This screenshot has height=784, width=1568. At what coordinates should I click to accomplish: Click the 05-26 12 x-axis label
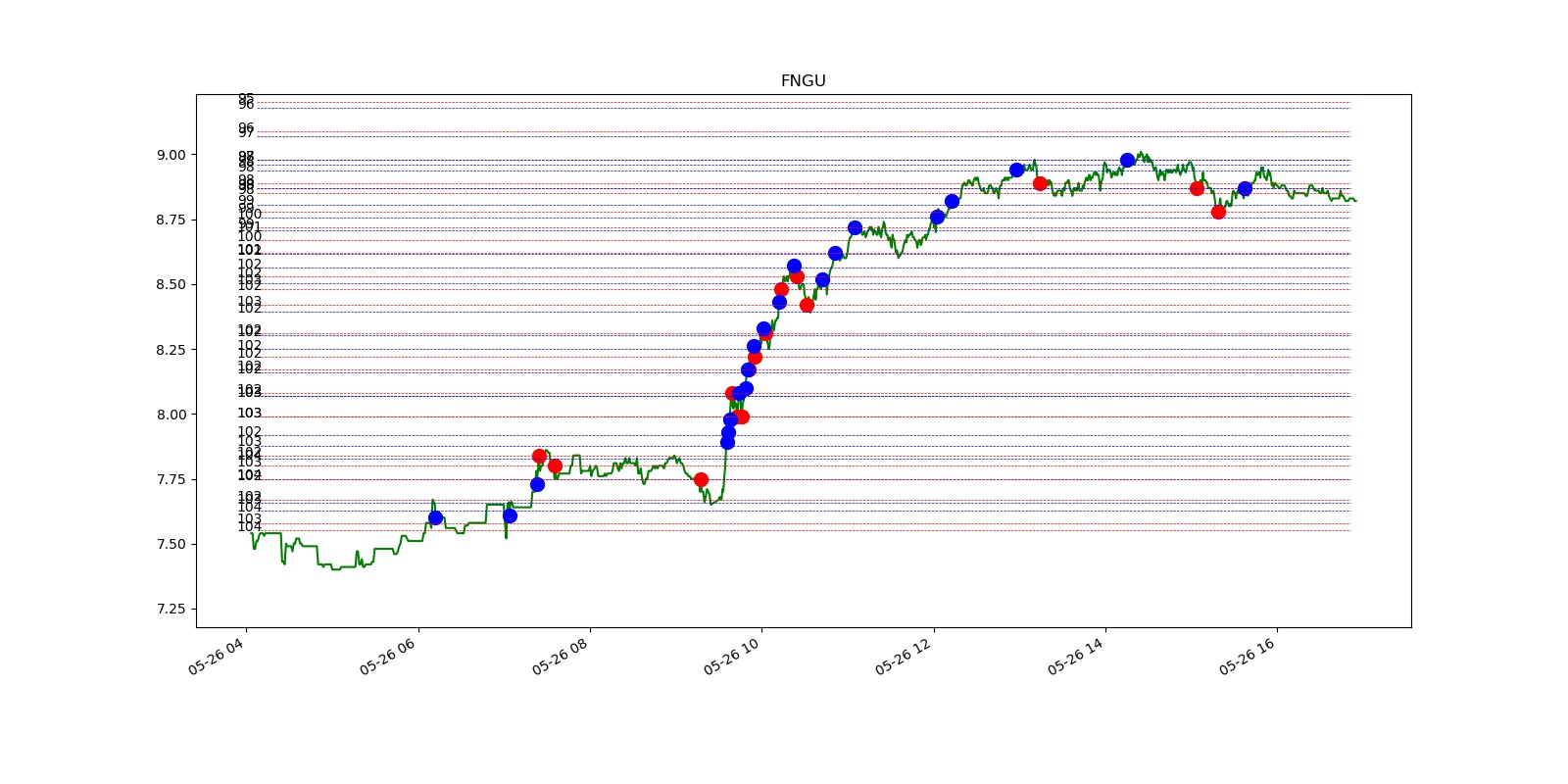pos(905,656)
